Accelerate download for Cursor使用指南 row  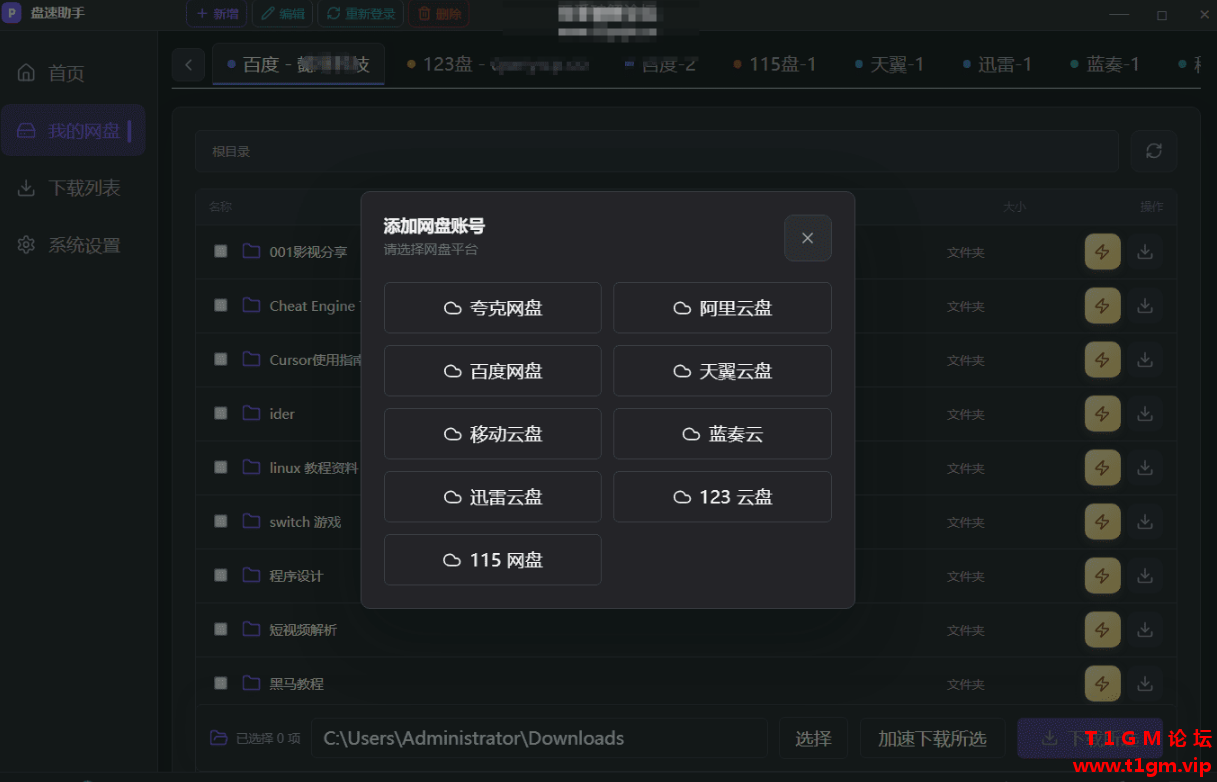(1103, 360)
